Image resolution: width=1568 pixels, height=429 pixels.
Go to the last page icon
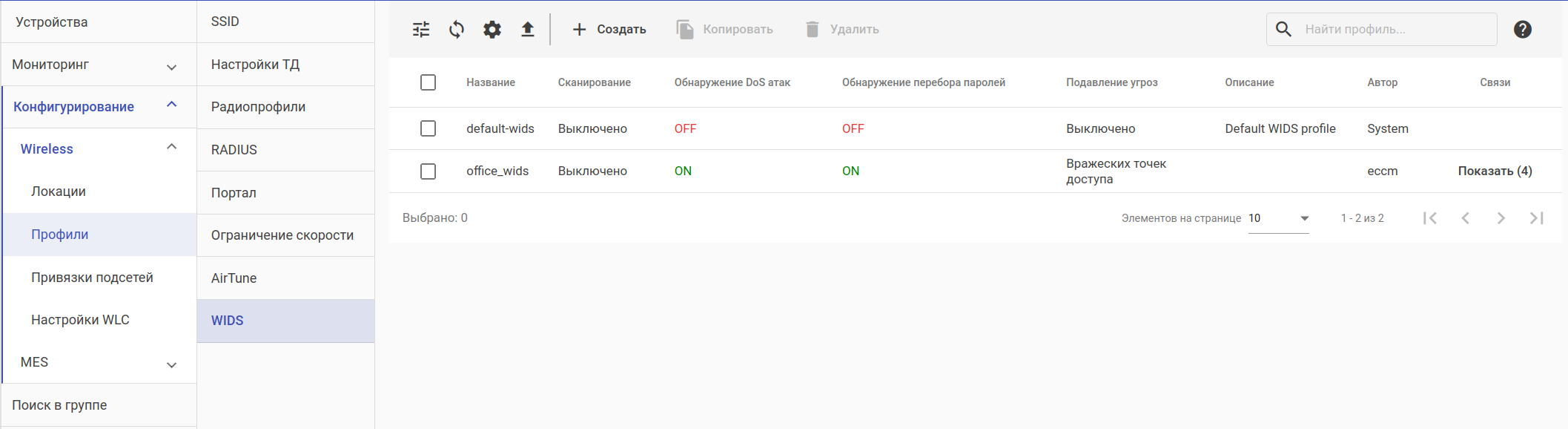tap(1536, 218)
